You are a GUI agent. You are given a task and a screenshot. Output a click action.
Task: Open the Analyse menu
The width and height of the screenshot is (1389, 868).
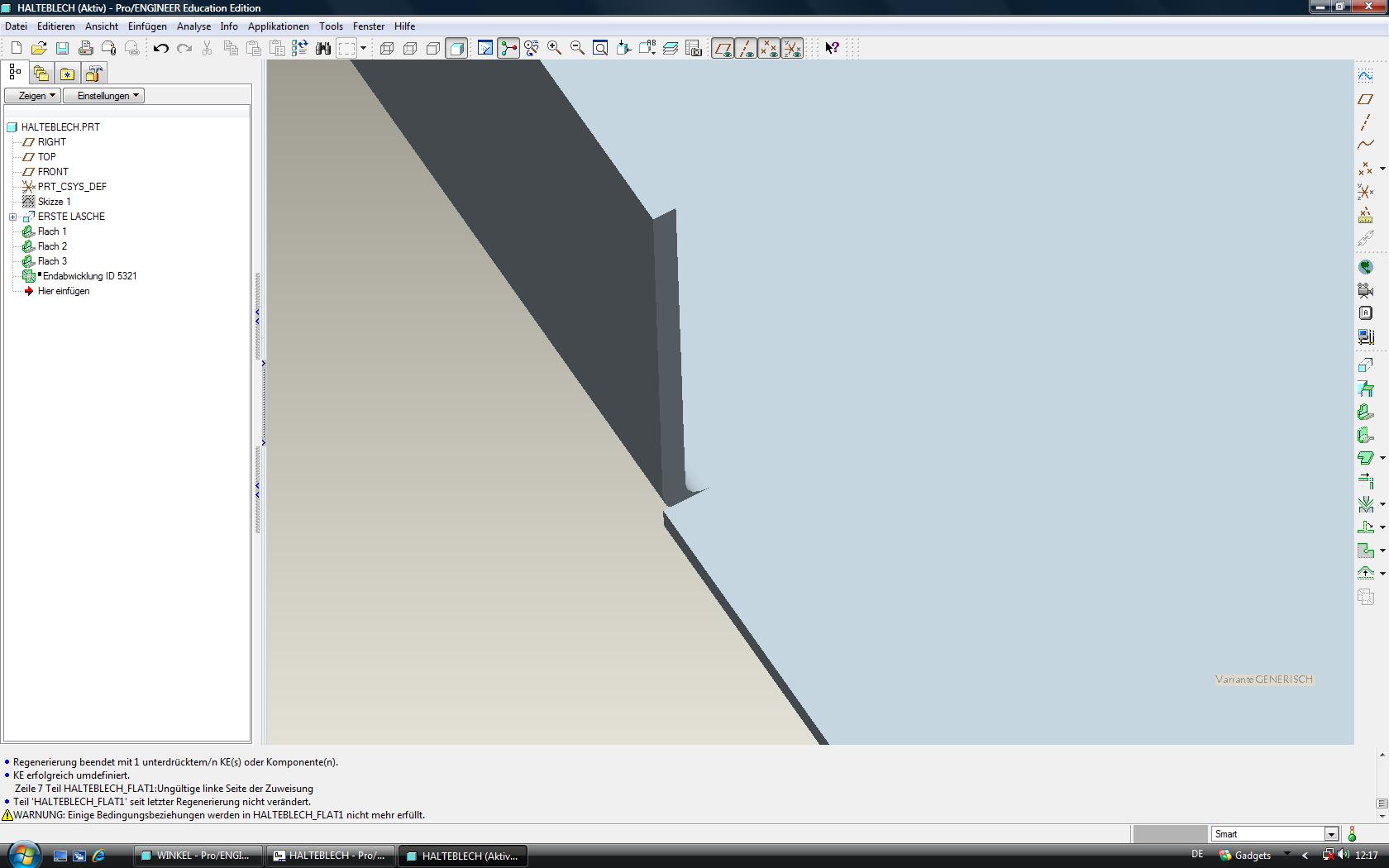pos(193,26)
